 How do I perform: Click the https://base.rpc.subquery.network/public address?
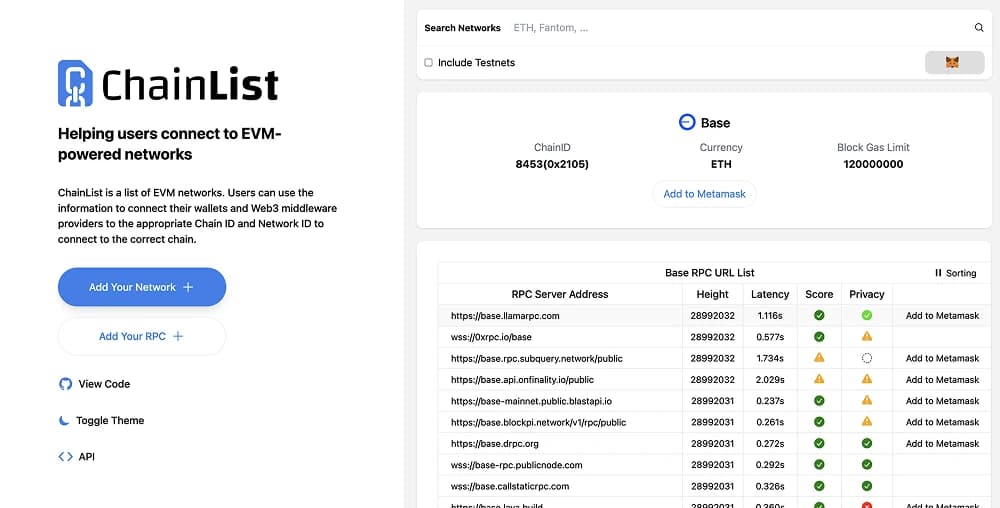pos(537,358)
